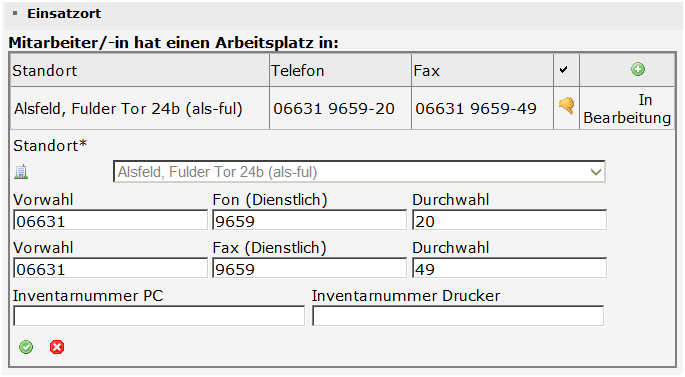Screen dimensions: 685x377
Task: Cancel editing with the red X icon
Action: click(57, 347)
